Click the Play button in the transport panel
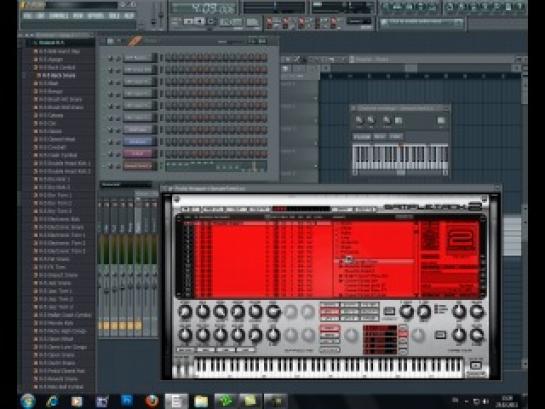The height and width of the screenshot is (409, 545). click(x=188, y=22)
